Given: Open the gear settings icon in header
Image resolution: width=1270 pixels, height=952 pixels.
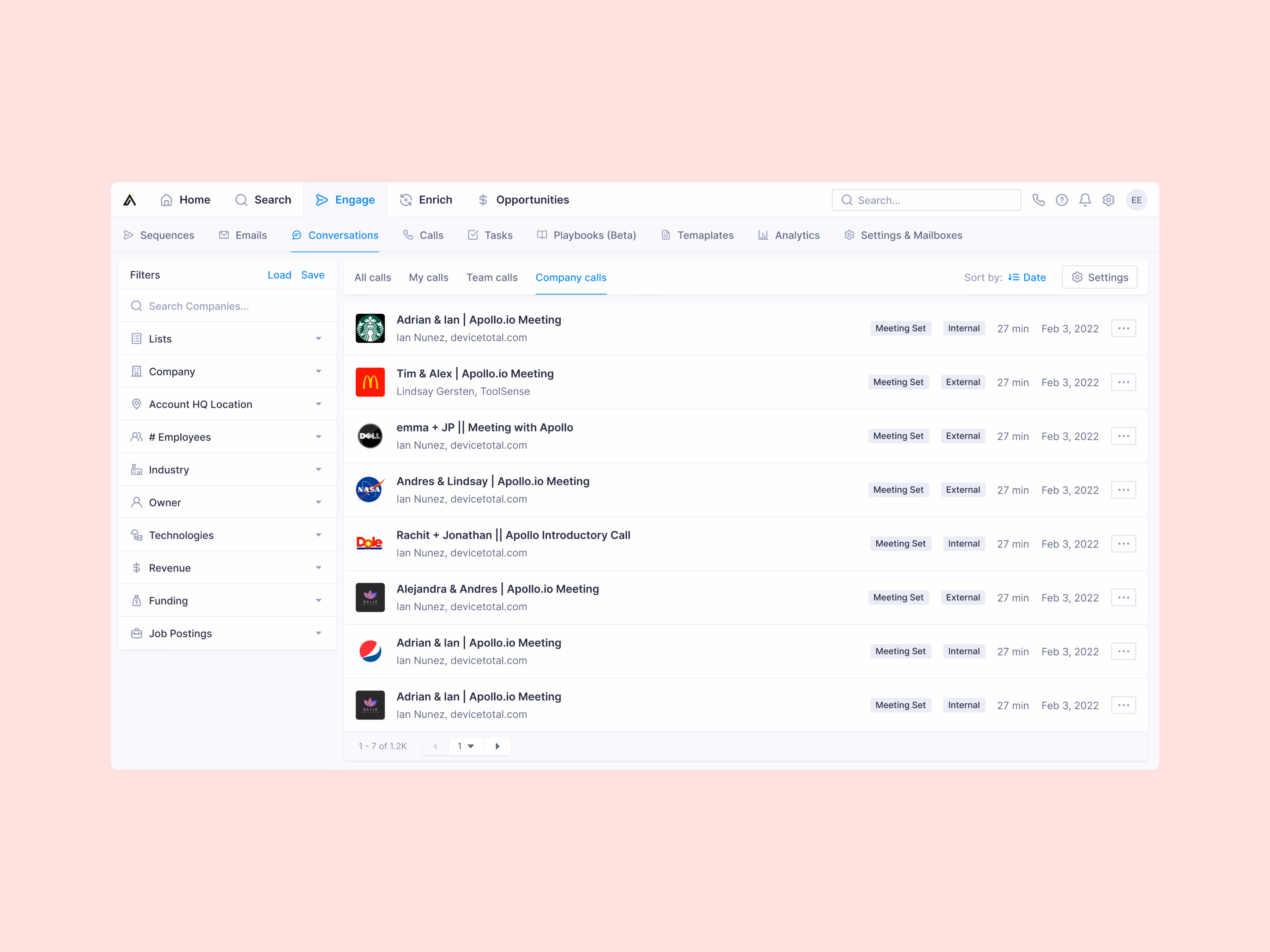Looking at the screenshot, I should 1108,200.
